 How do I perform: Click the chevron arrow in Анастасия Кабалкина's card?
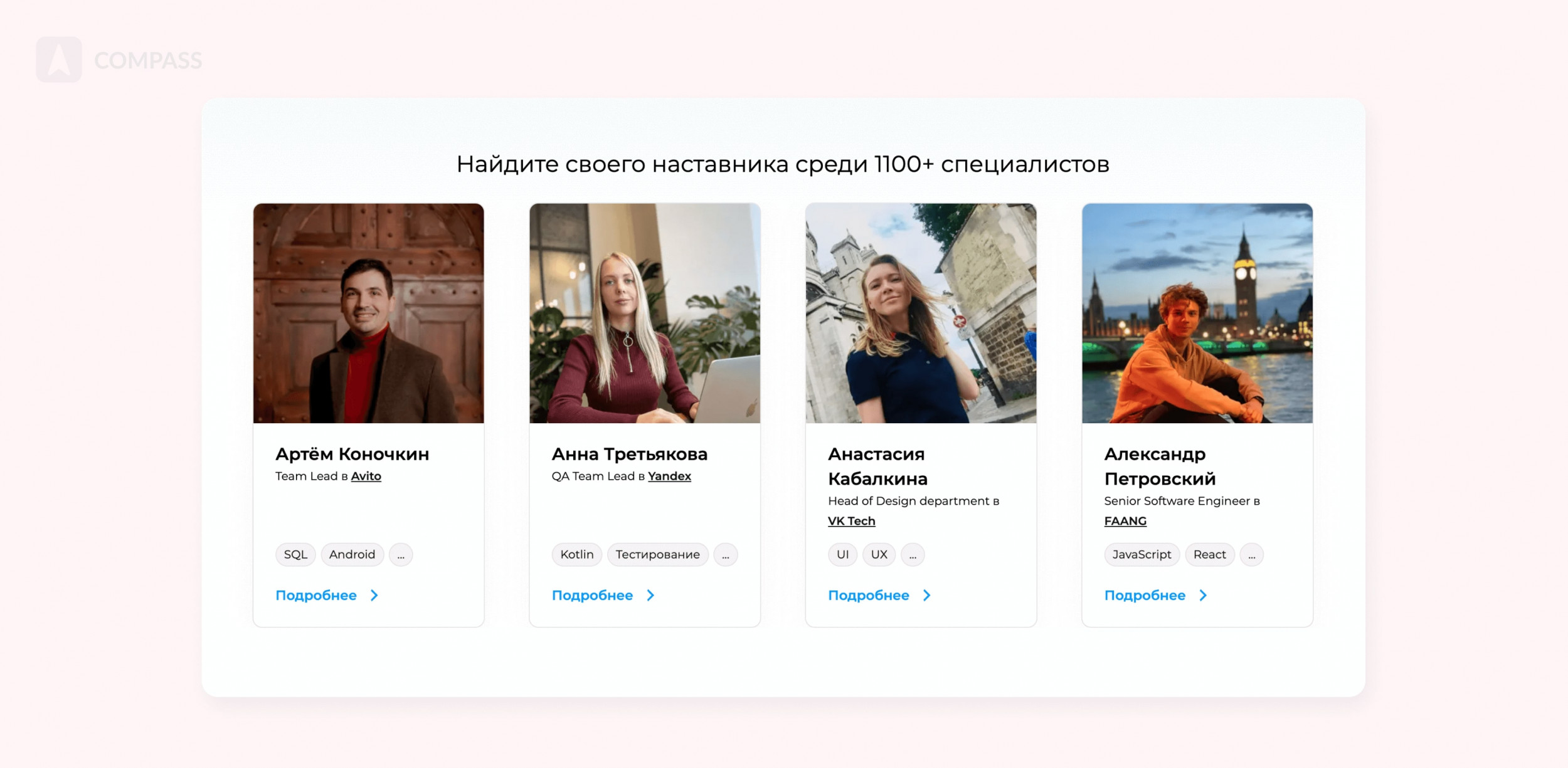927,596
